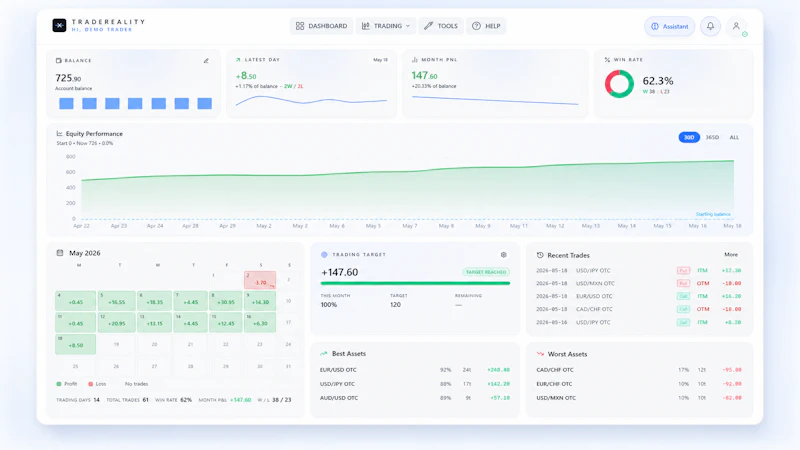The image size is (800, 450).
Task: Open More recent trades link
Action: tap(731, 255)
